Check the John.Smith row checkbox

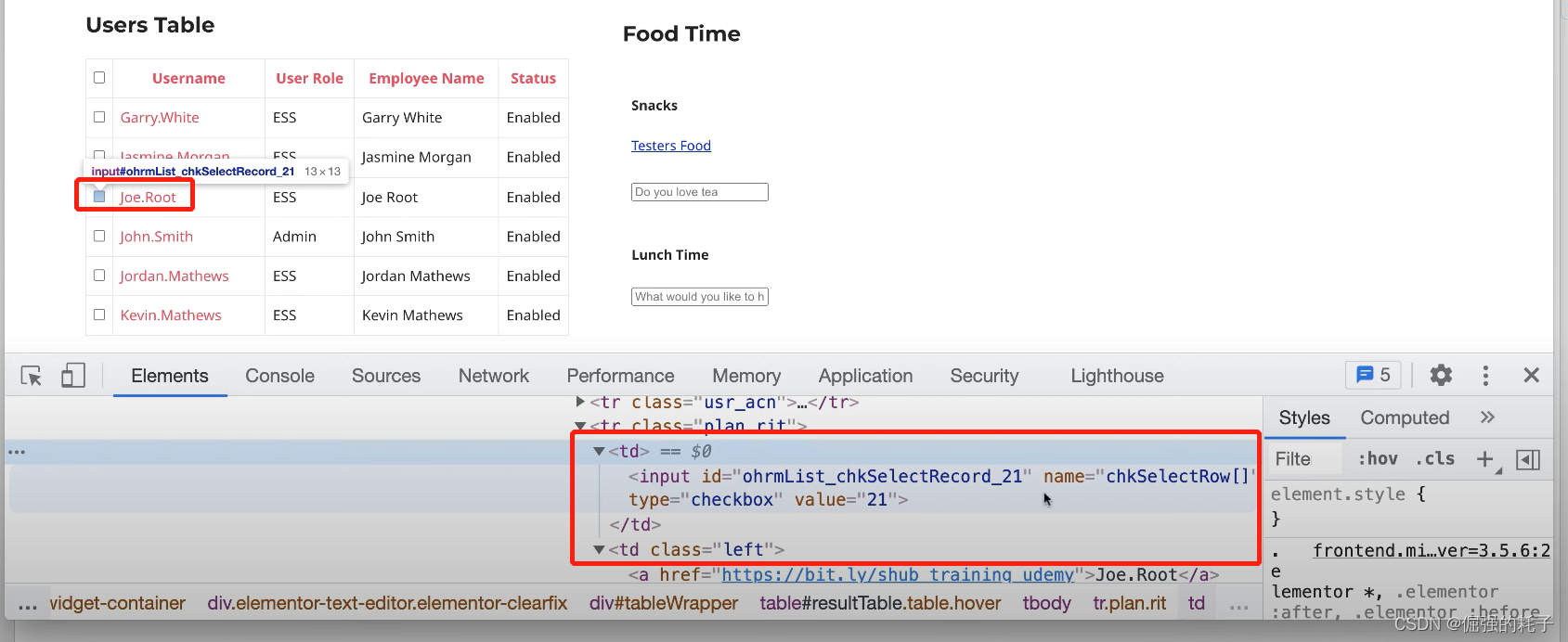coord(99,236)
